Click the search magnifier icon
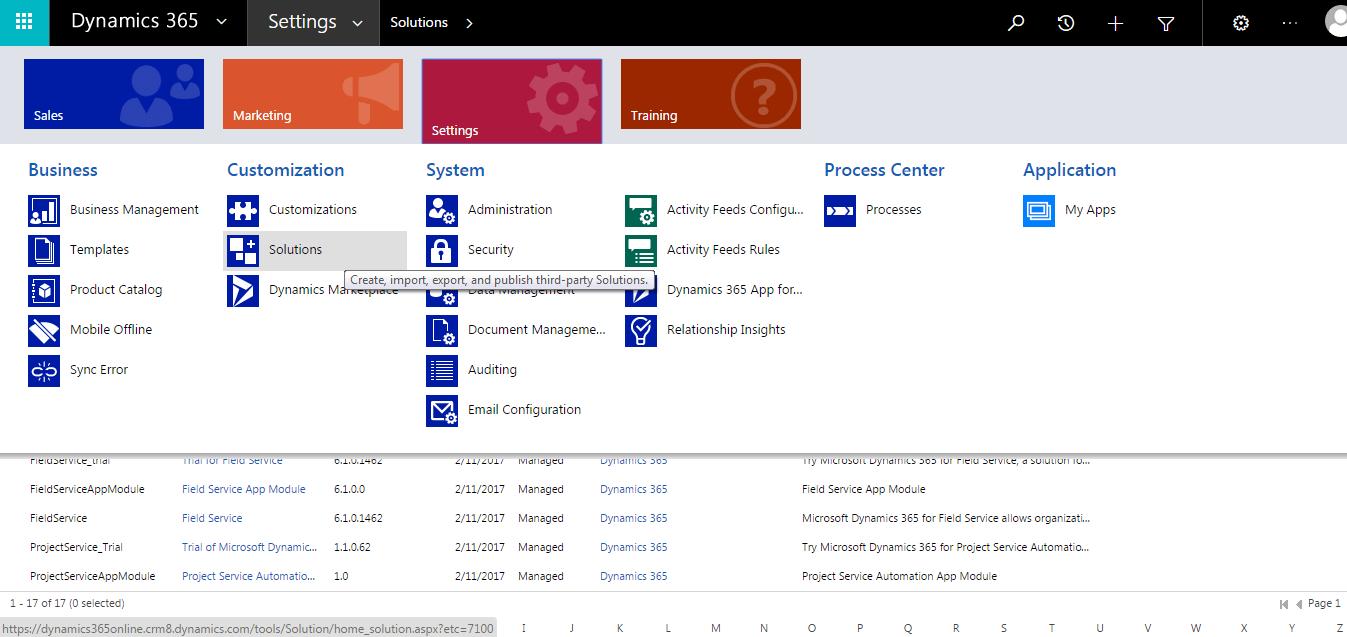 [x=1016, y=22]
